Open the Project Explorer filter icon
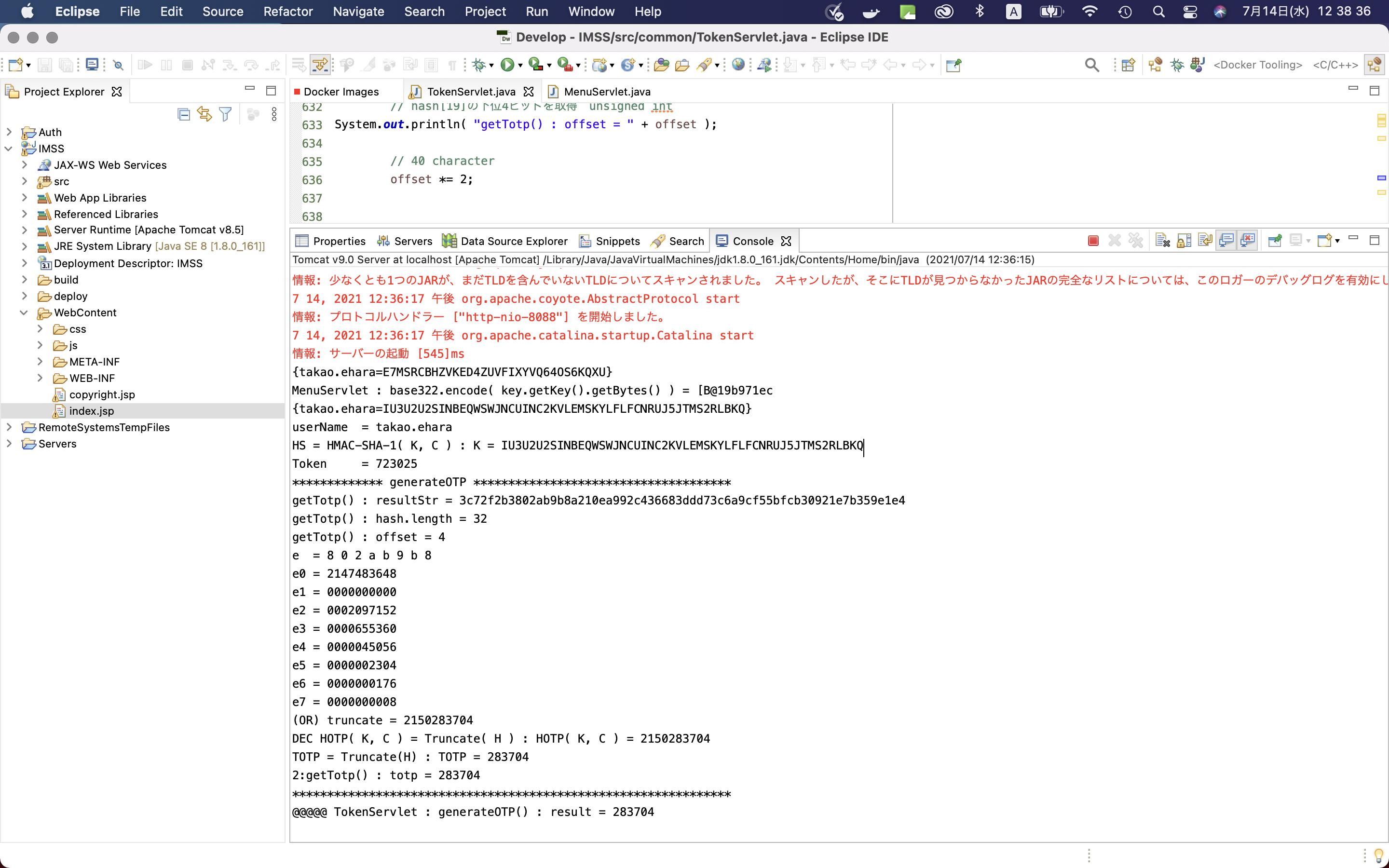Screen dimensions: 1389x868 tap(226, 114)
